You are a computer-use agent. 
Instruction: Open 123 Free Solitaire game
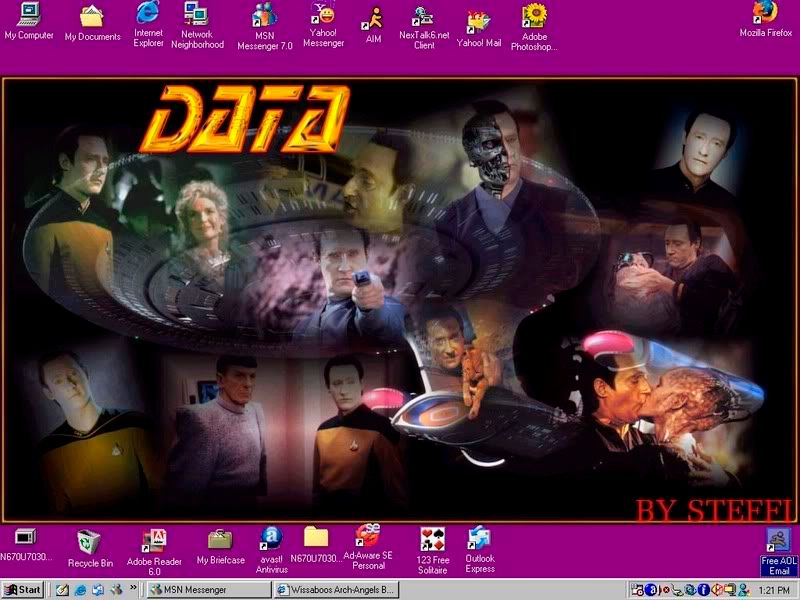(432, 541)
